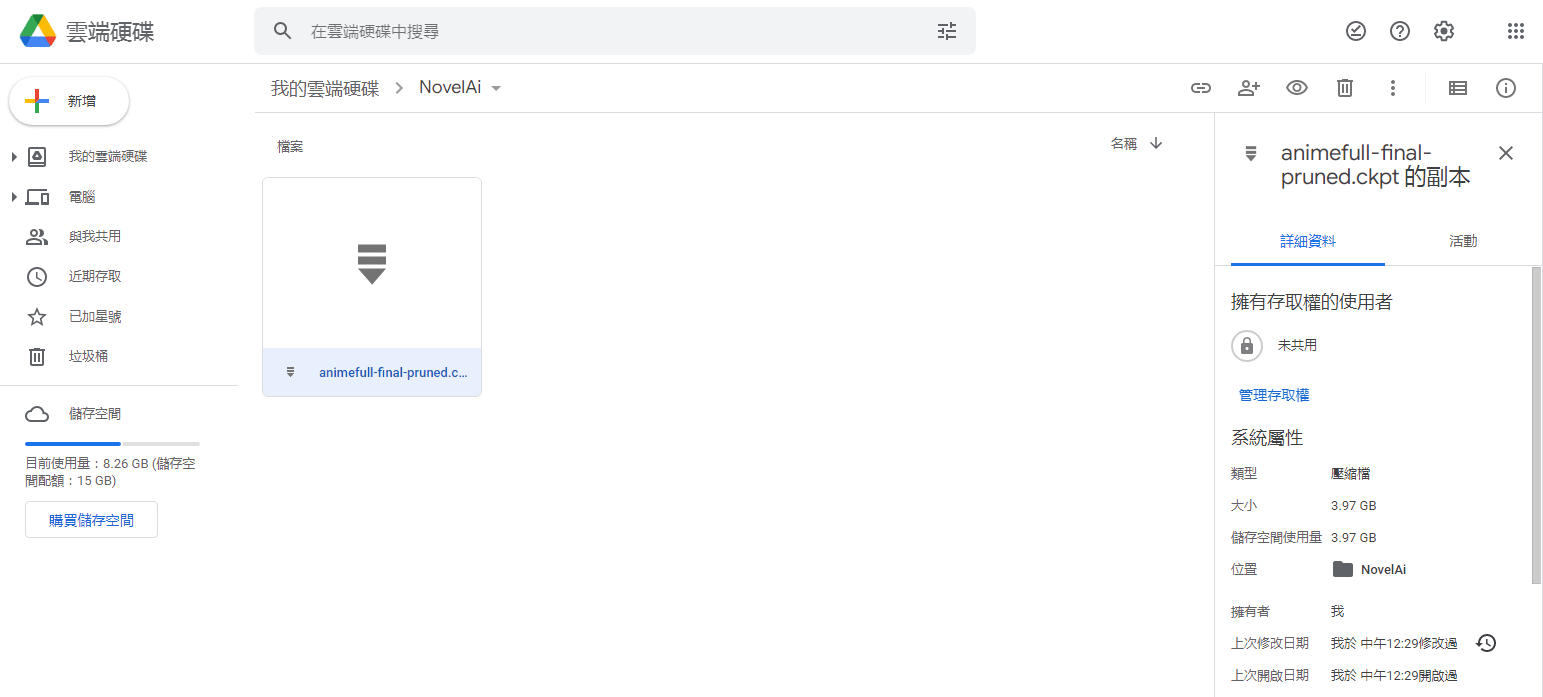Image resolution: width=1543 pixels, height=697 pixels.
Task: Move file to trash using toolbar icon
Action: pyautogui.click(x=1345, y=88)
